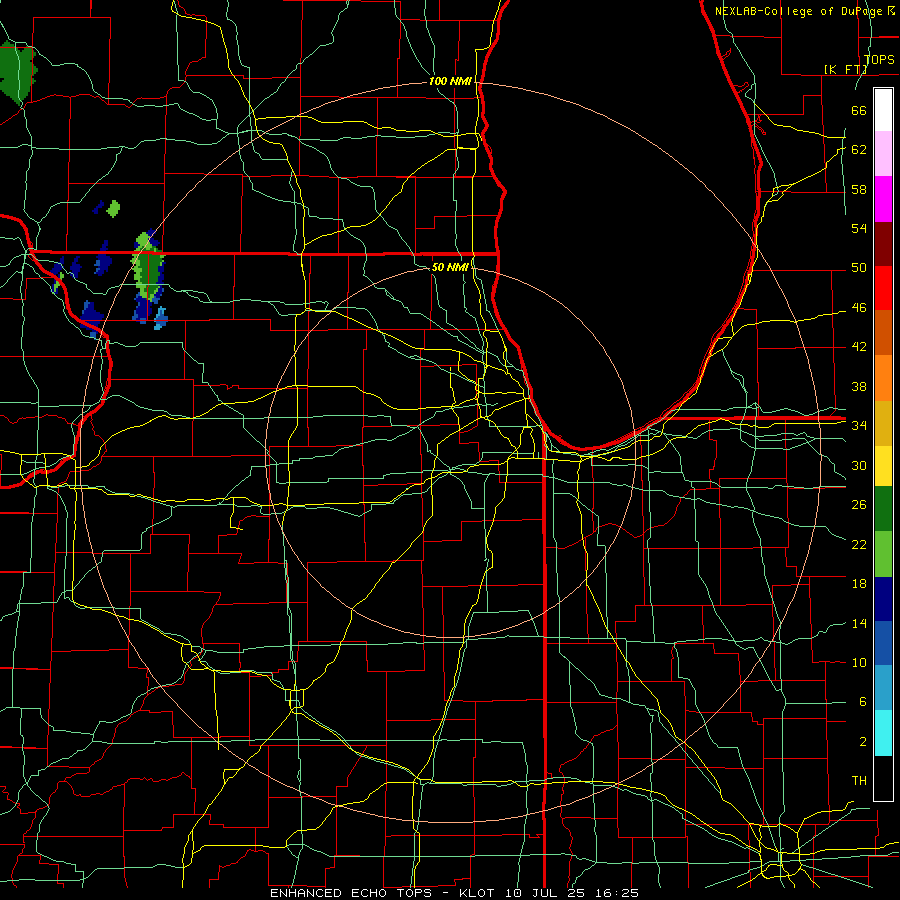The width and height of the screenshot is (900, 900).
Task: Click the yellow legend swatch
Action: (883, 465)
